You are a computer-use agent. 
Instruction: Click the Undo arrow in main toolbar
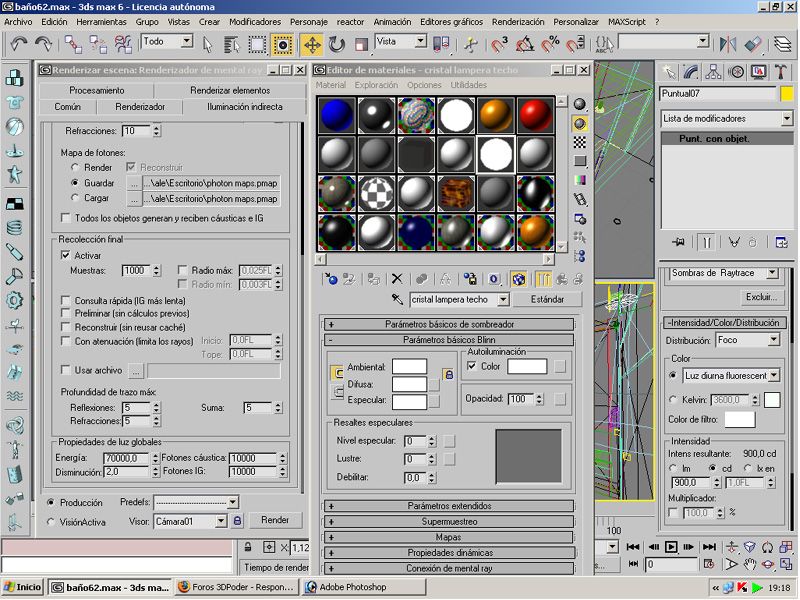click(x=19, y=44)
